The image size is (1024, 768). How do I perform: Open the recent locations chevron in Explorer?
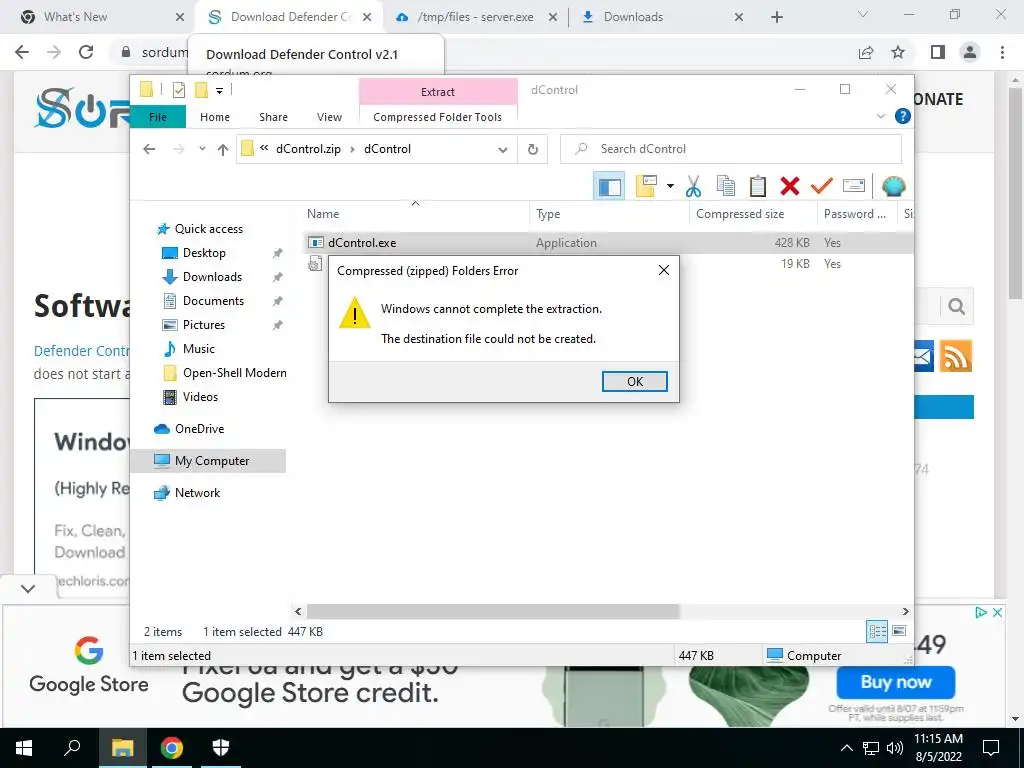[x=202, y=150]
